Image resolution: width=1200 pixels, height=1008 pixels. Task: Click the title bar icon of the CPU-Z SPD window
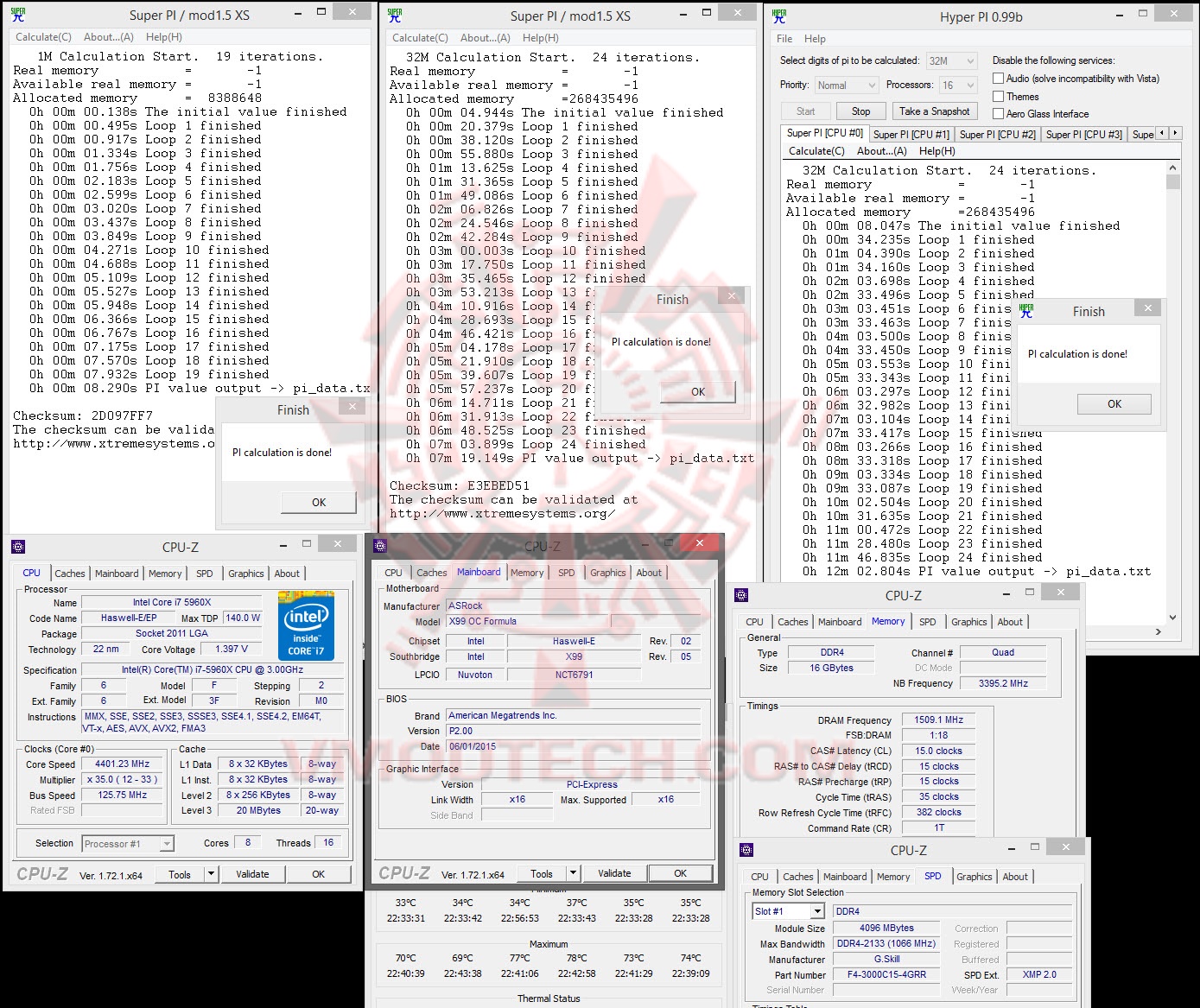coord(747,850)
